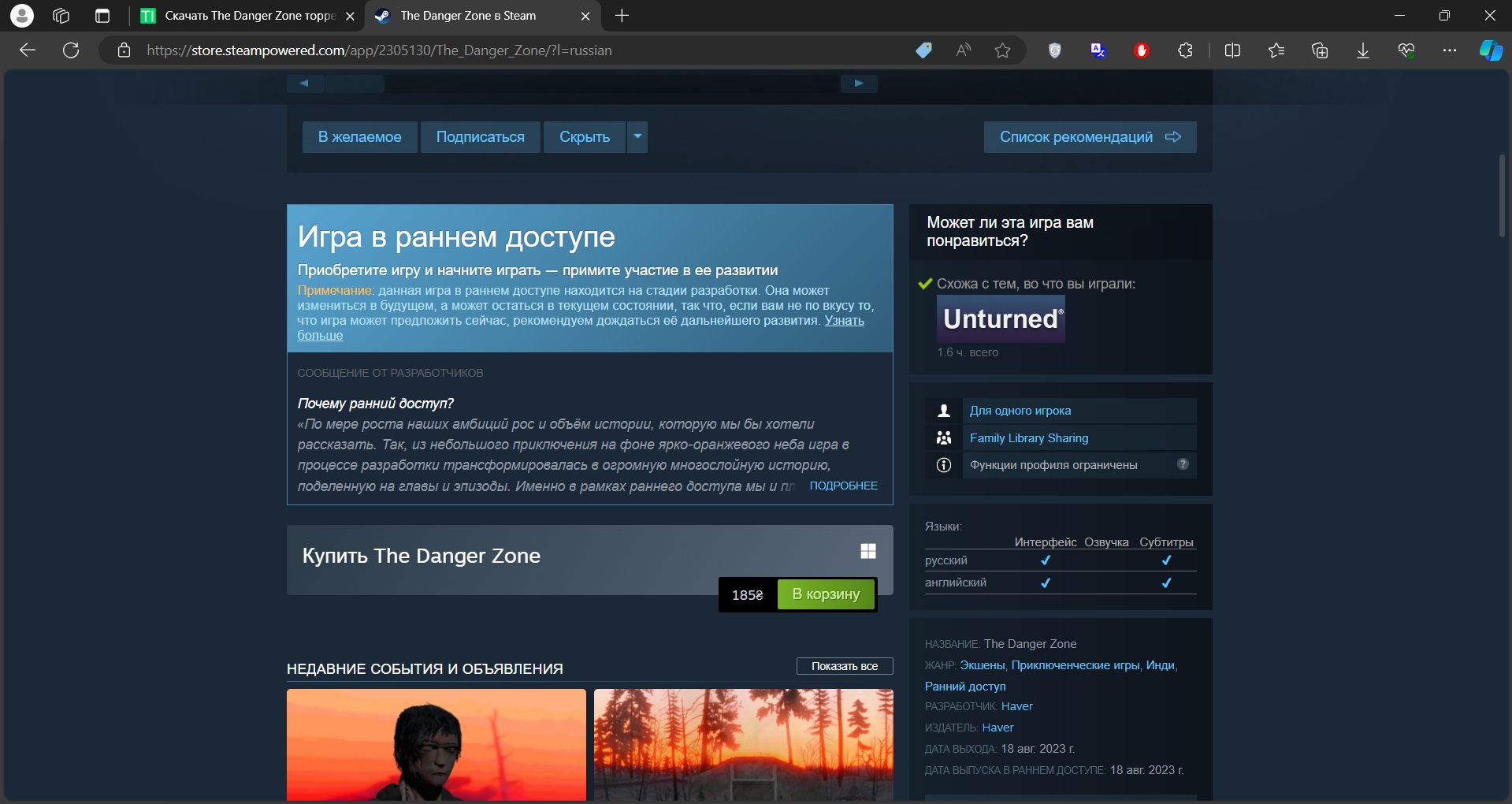View site information lock icon
This screenshot has height=804, width=1512.
pos(124,50)
